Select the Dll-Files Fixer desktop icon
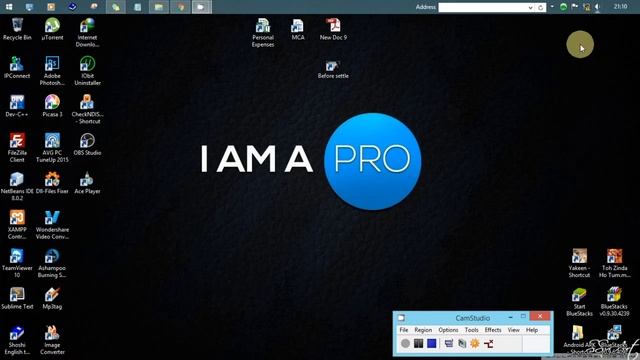Image resolution: width=640 pixels, height=360 pixels. 52,183
